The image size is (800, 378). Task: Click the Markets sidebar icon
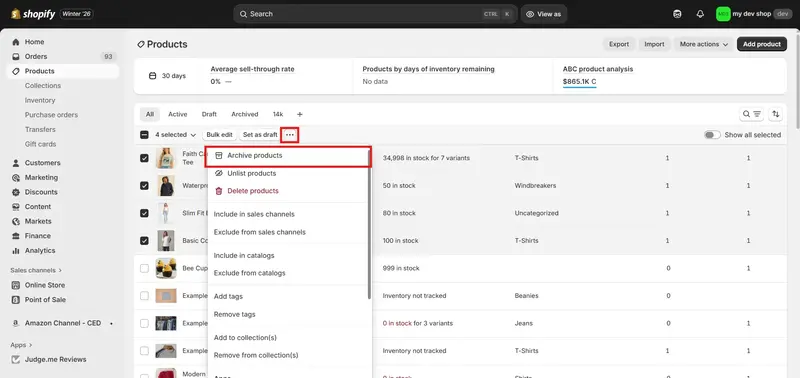(16, 221)
